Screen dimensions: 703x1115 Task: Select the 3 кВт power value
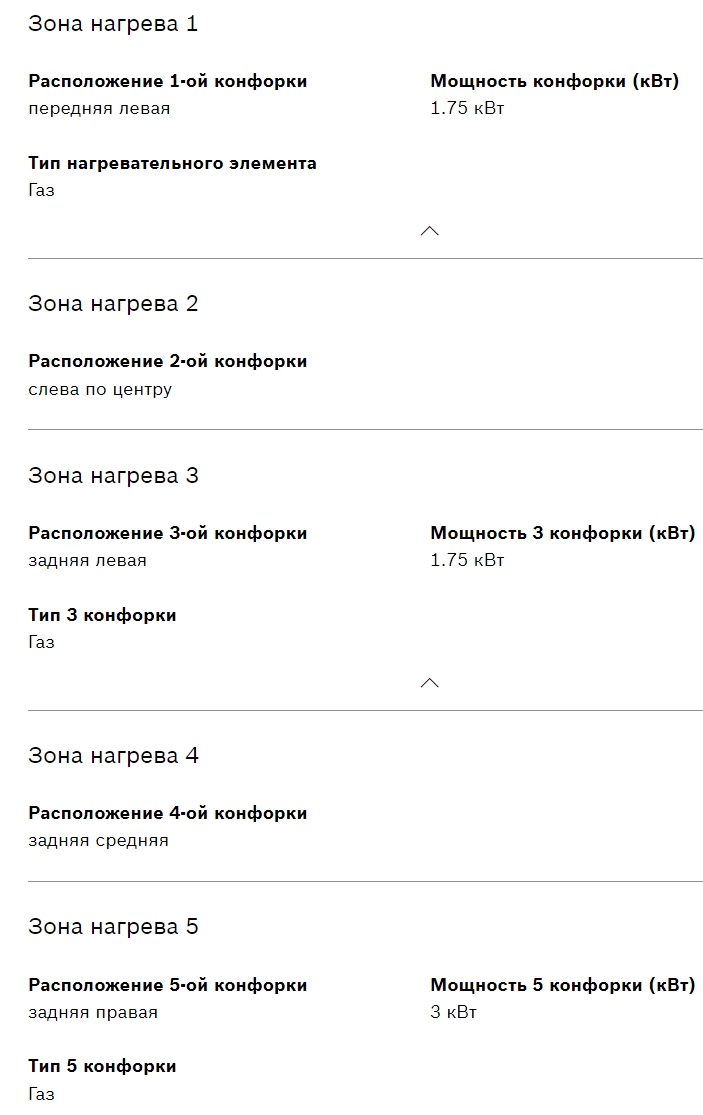(x=453, y=1012)
